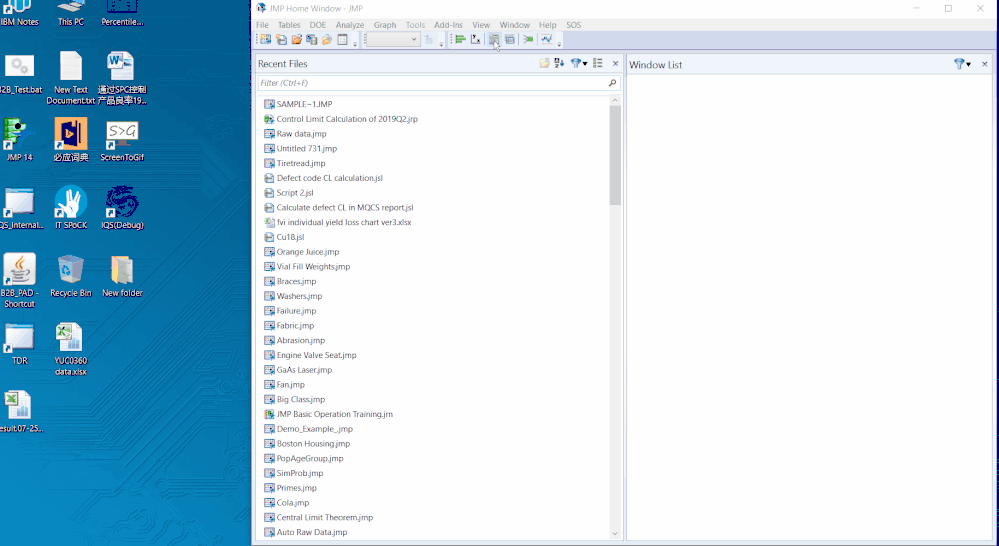Click the toolbar icon under the cursor
Image resolution: width=999 pixels, height=546 pixels.
pos(494,40)
